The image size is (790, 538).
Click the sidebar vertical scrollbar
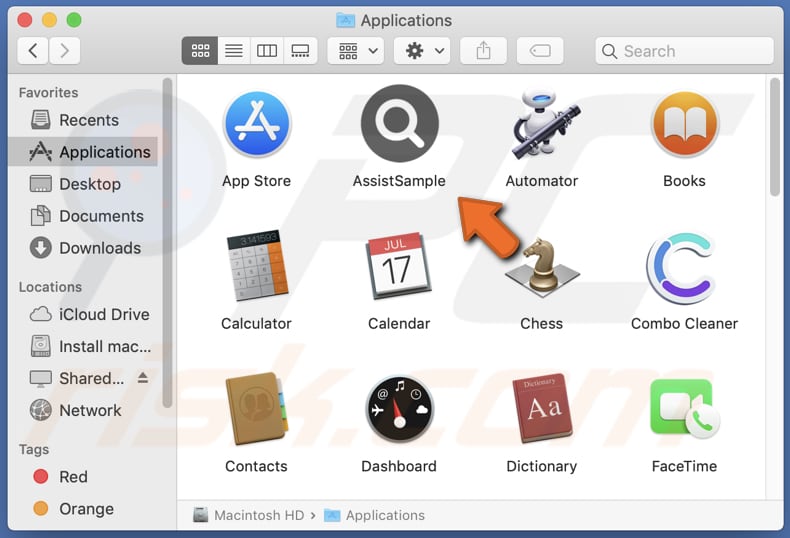click(167, 243)
